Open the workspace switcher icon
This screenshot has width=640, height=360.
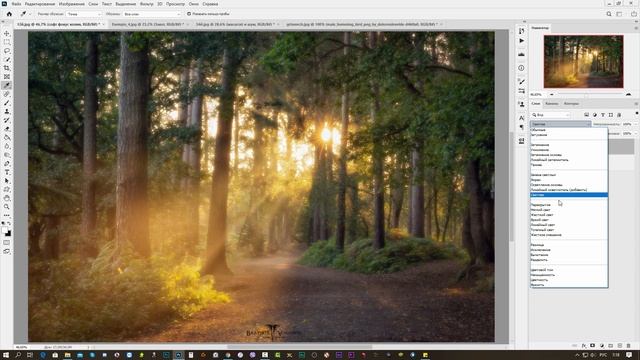(620, 14)
